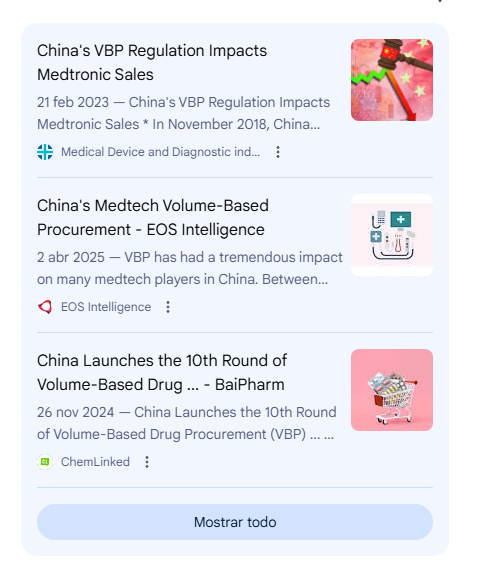Click the Mostrar todo button

pyautogui.click(x=235, y=522)
